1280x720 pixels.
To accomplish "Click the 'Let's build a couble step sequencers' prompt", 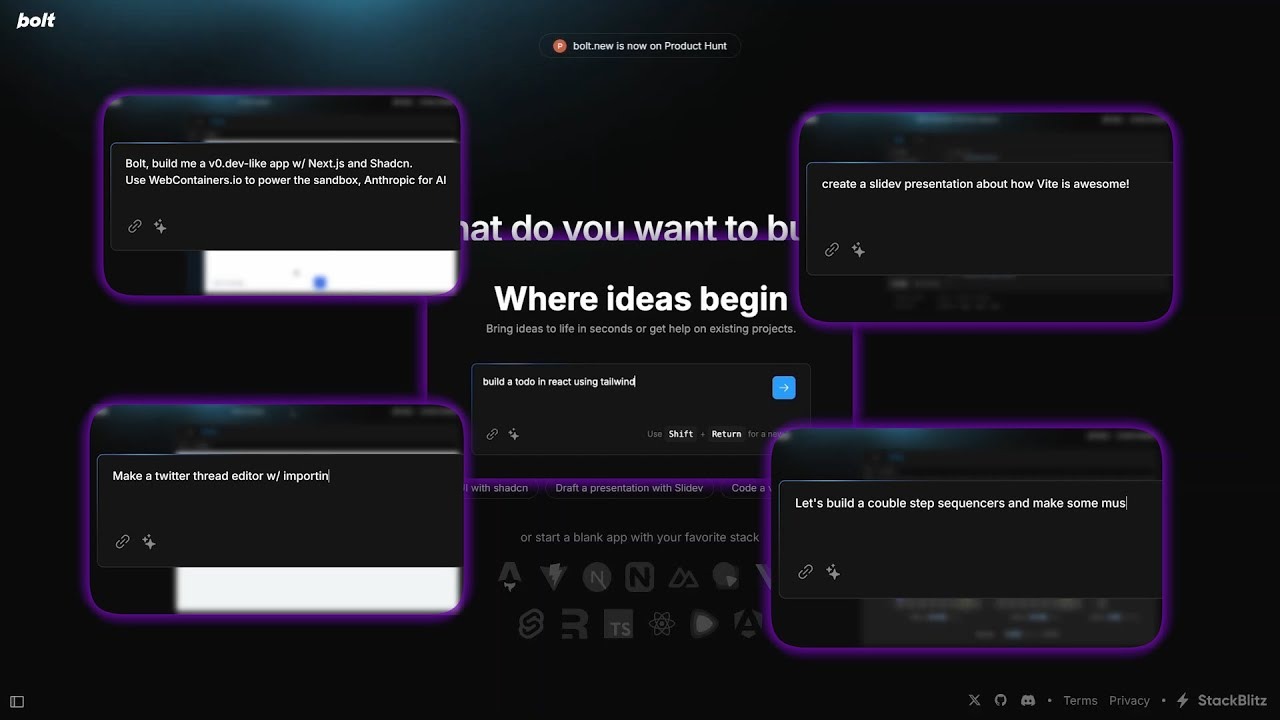I will (961, 503).
